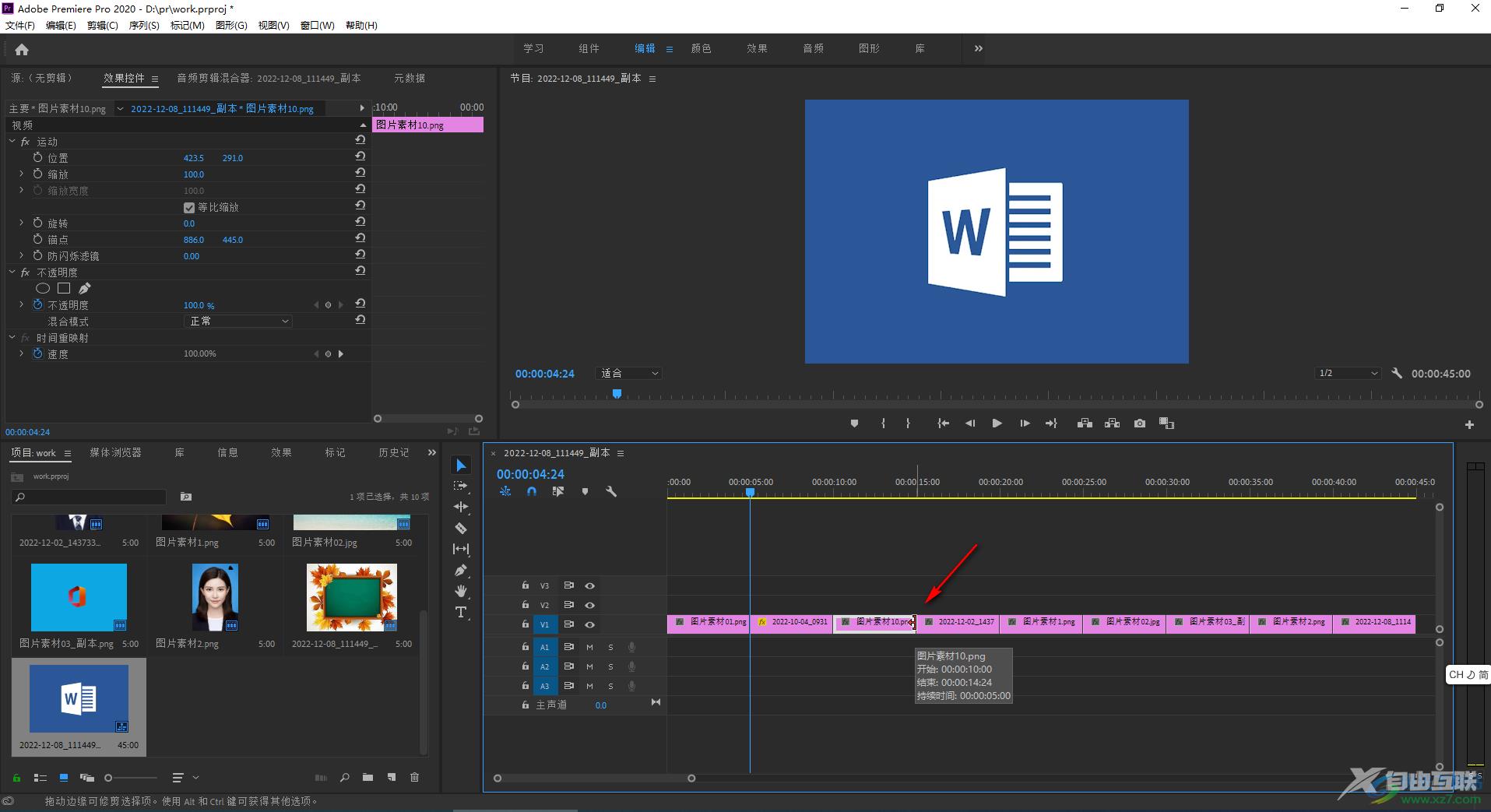Play the program monitor
Viewport: 1491px width, 812px height.
click(997, 424)
